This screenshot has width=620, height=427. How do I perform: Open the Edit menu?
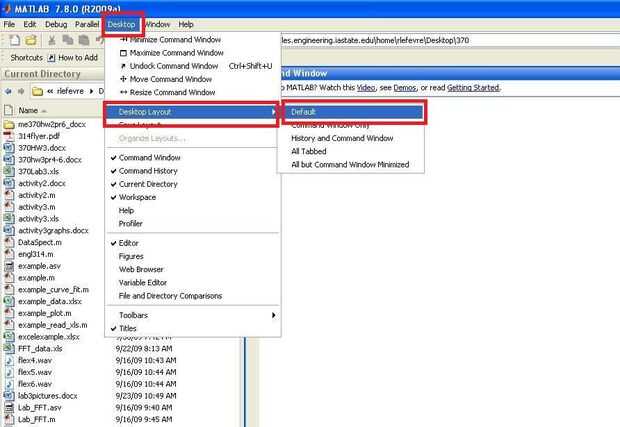tap(30, 25)
